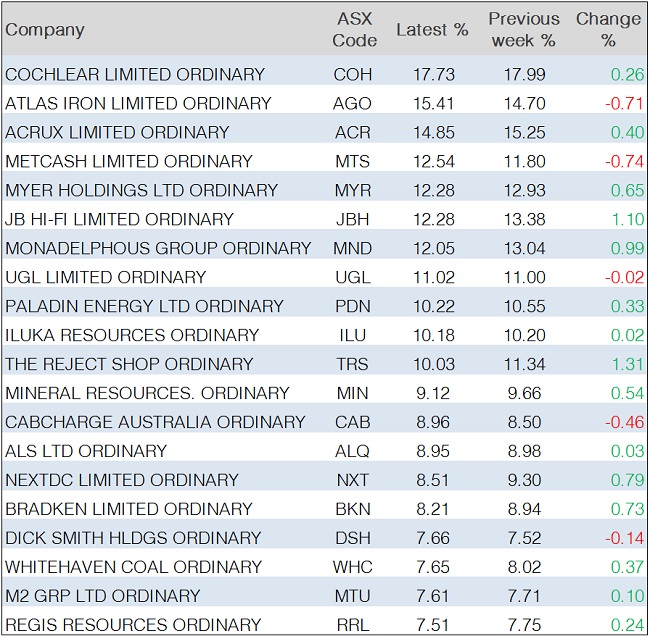Select Acrux Limited Ordinary company name
The image size is (650, 636).
pos(117,132)
